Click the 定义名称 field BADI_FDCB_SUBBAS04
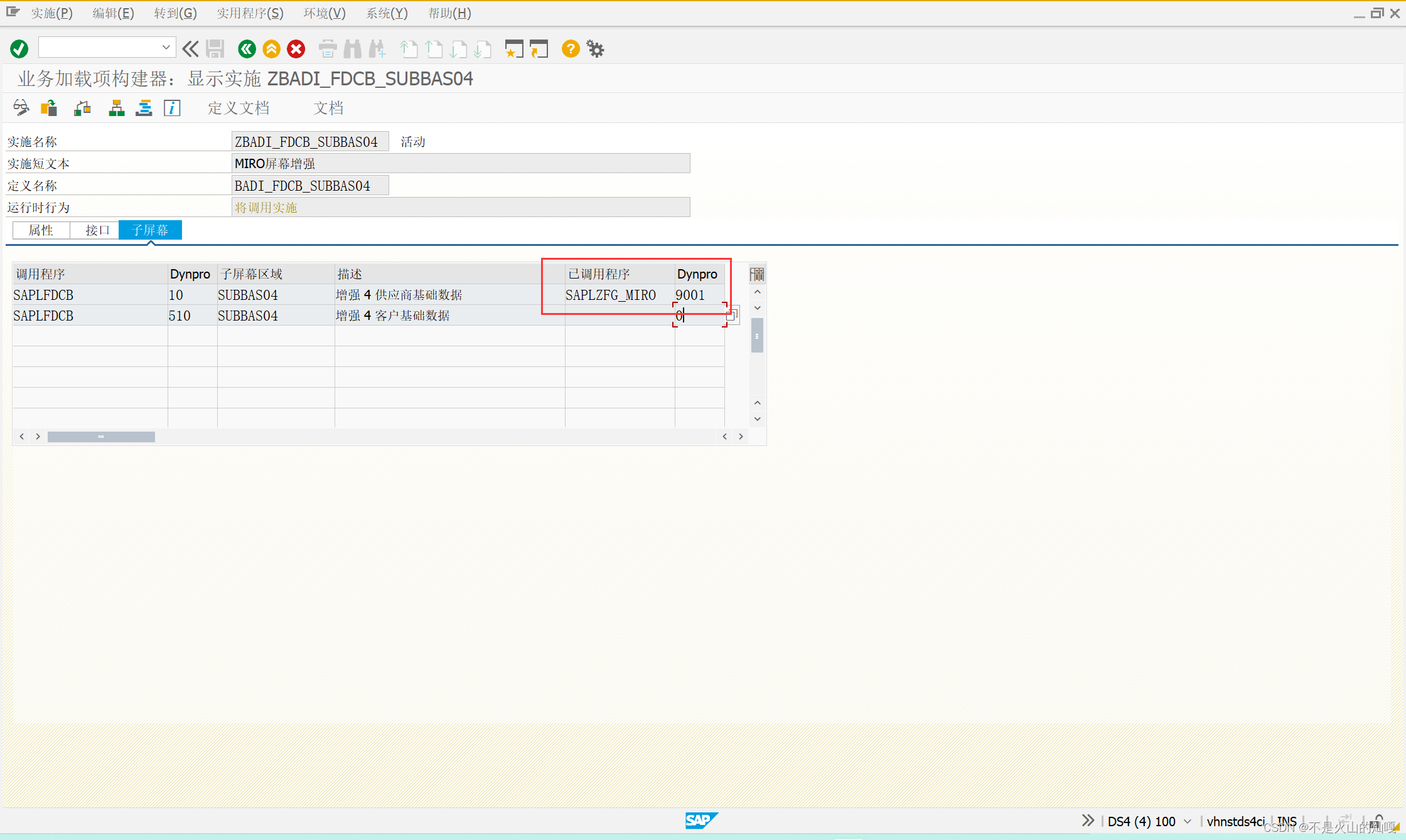1406x840 pixels. 310,186
